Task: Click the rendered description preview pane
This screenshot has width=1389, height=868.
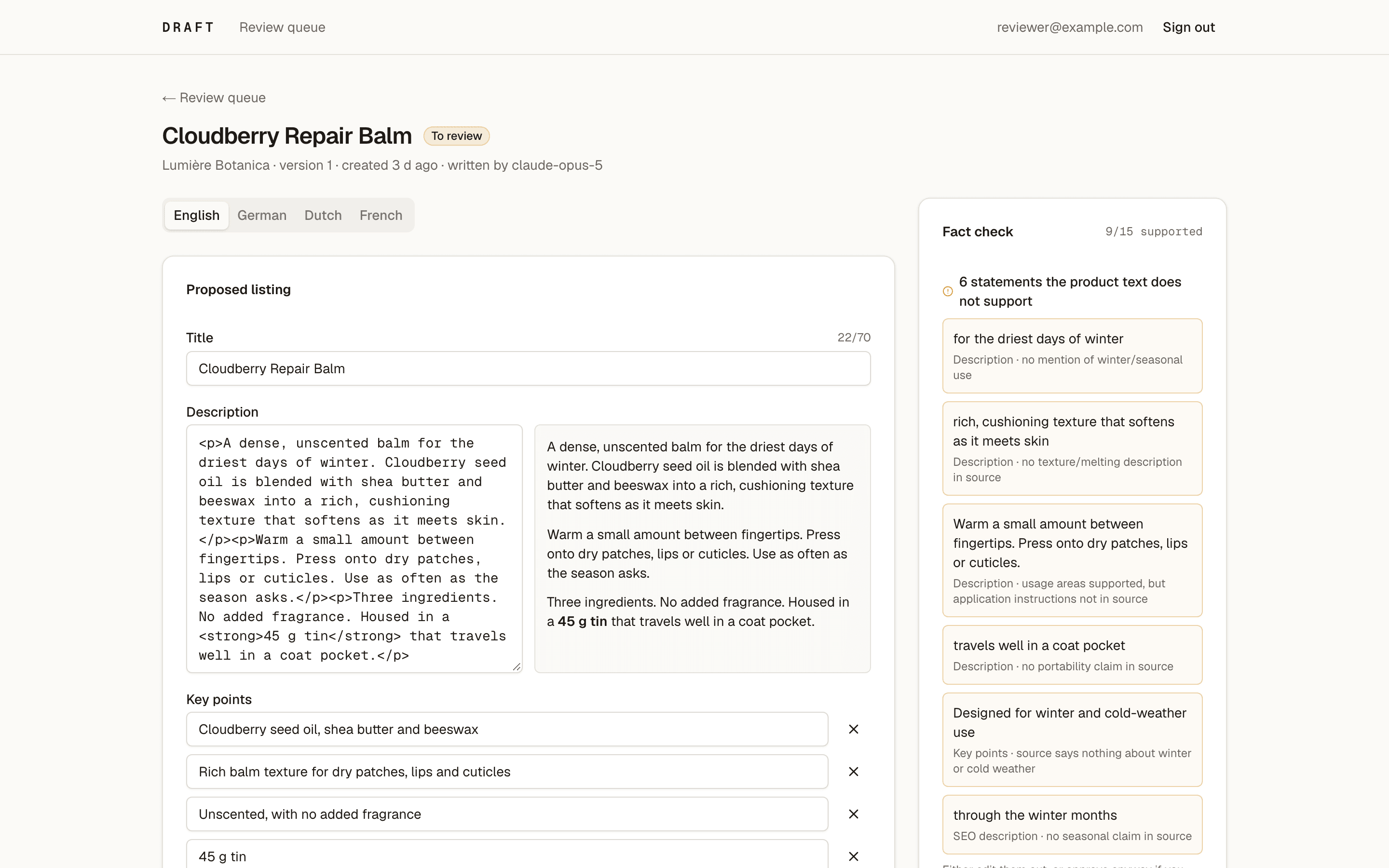Action: tap(703, 549)
